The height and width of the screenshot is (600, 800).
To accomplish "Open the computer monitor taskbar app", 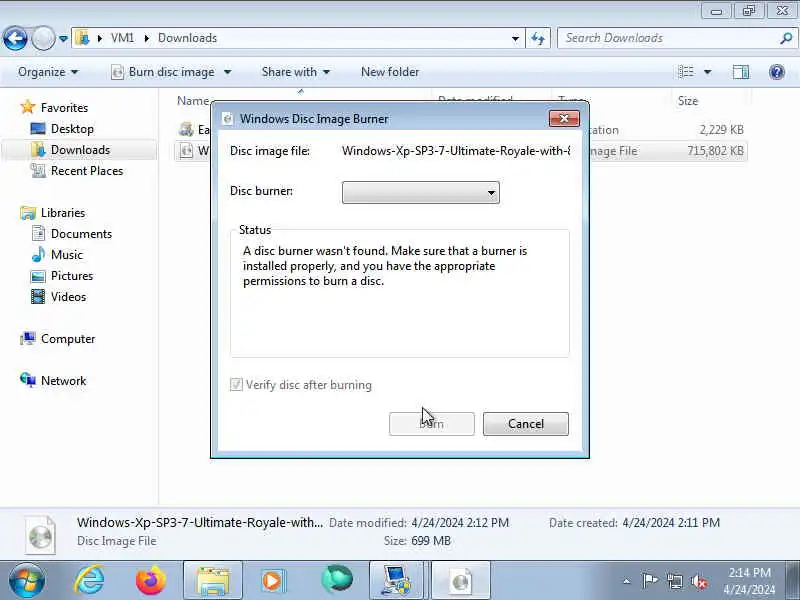I will pyautogui.click(x=396, y=580).
